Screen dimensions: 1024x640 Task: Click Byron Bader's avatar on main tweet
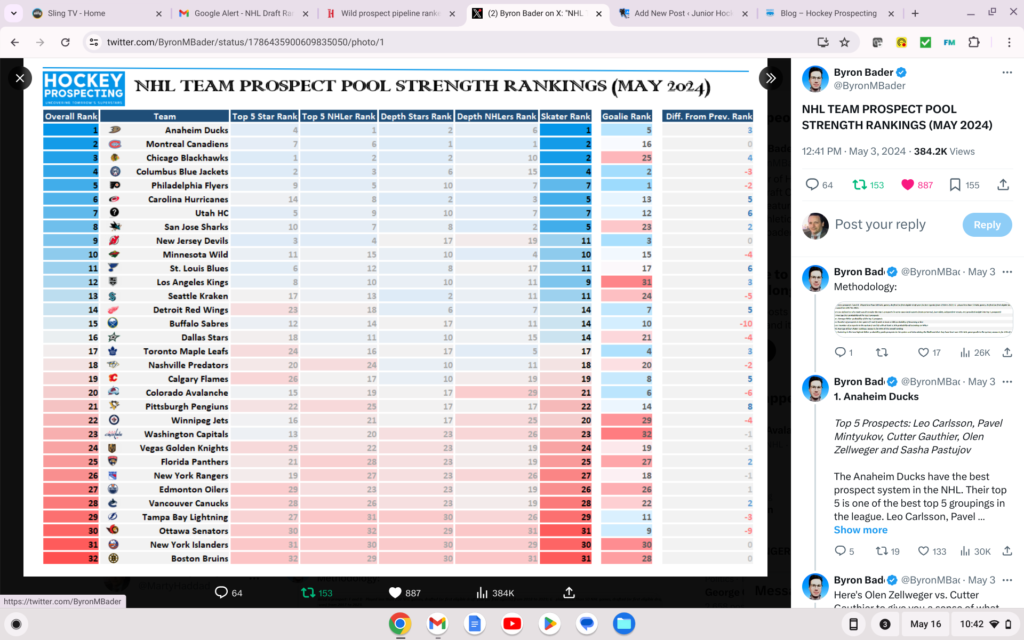click(x=815, y=79)
